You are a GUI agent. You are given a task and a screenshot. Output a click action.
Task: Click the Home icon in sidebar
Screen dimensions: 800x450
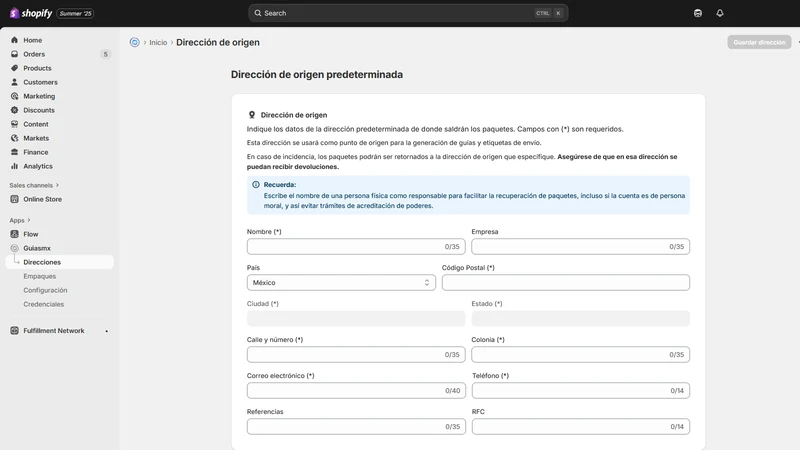pos(14,40)
